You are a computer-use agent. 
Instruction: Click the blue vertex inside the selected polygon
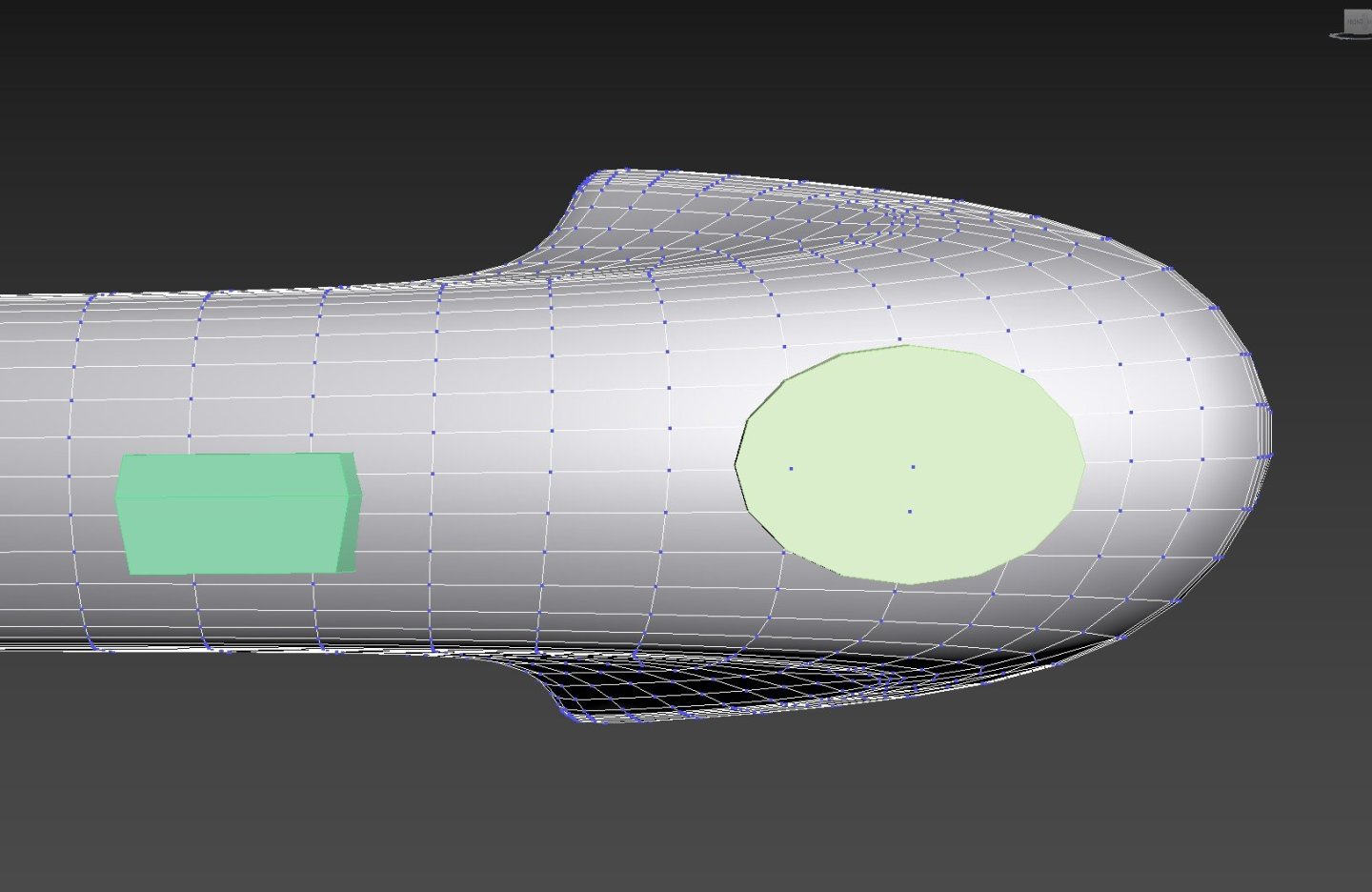(x=913, y=466)
